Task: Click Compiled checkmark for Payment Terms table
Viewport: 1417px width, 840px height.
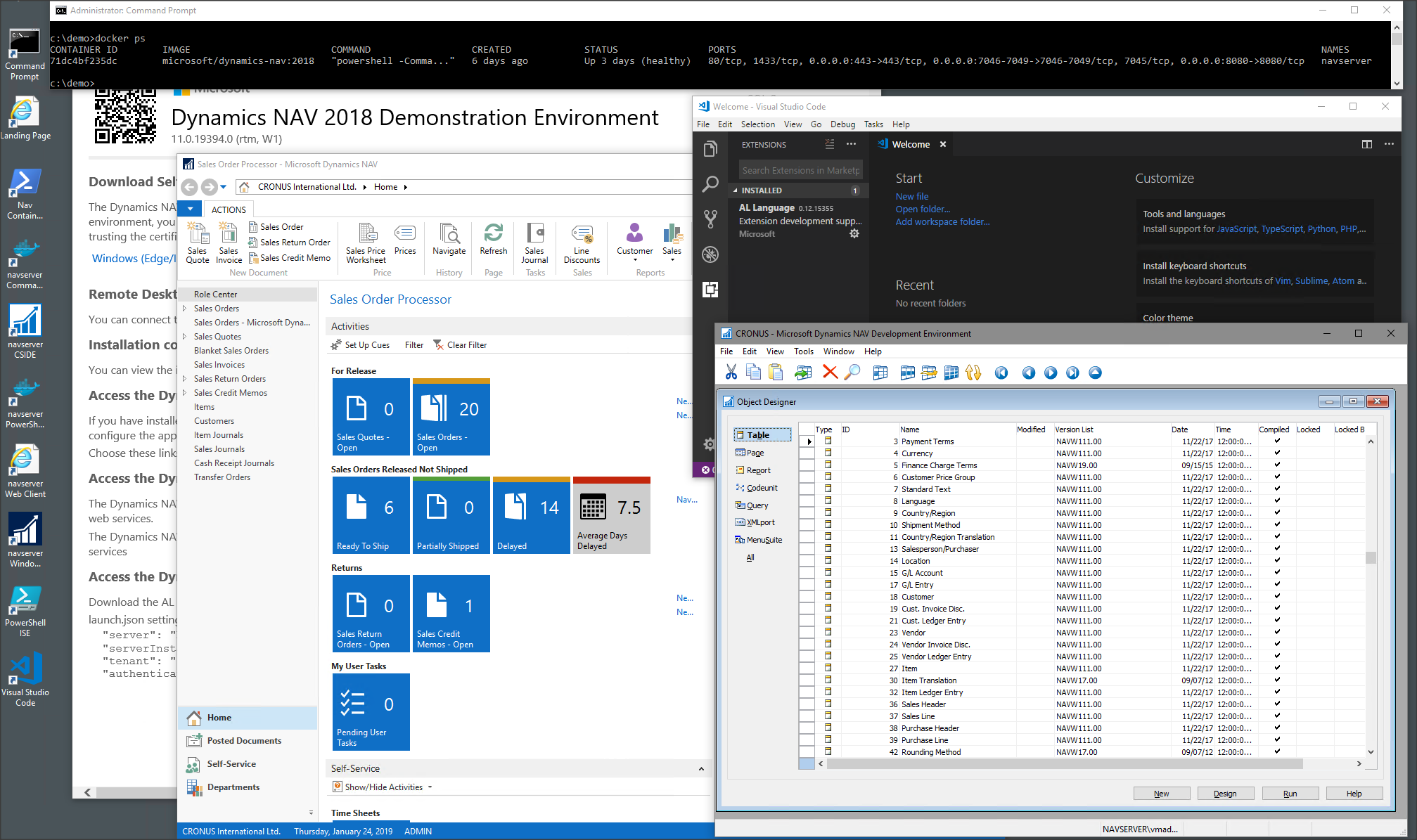Action: coord(1277,441)
